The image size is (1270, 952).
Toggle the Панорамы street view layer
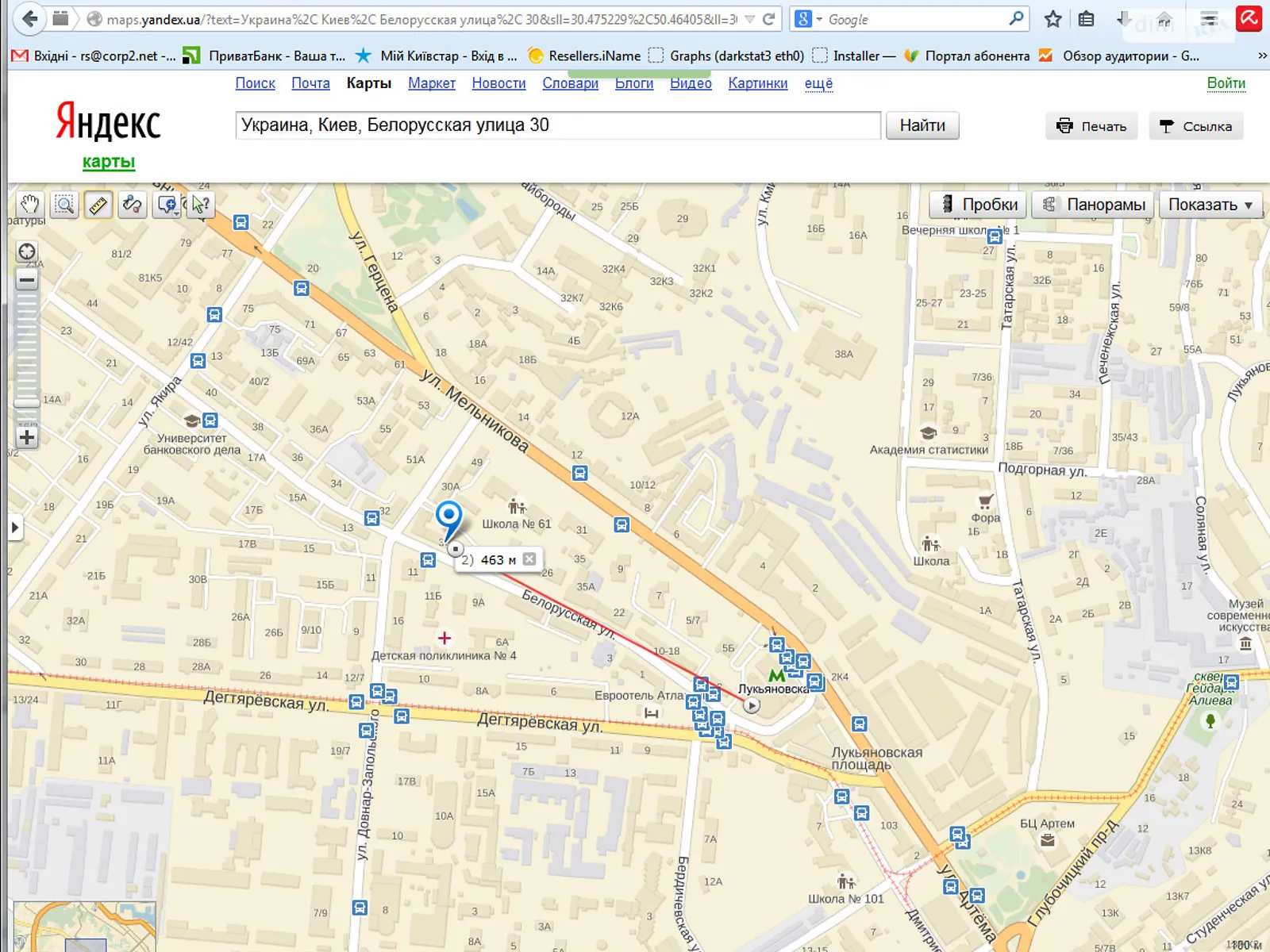coord(1094,205)
